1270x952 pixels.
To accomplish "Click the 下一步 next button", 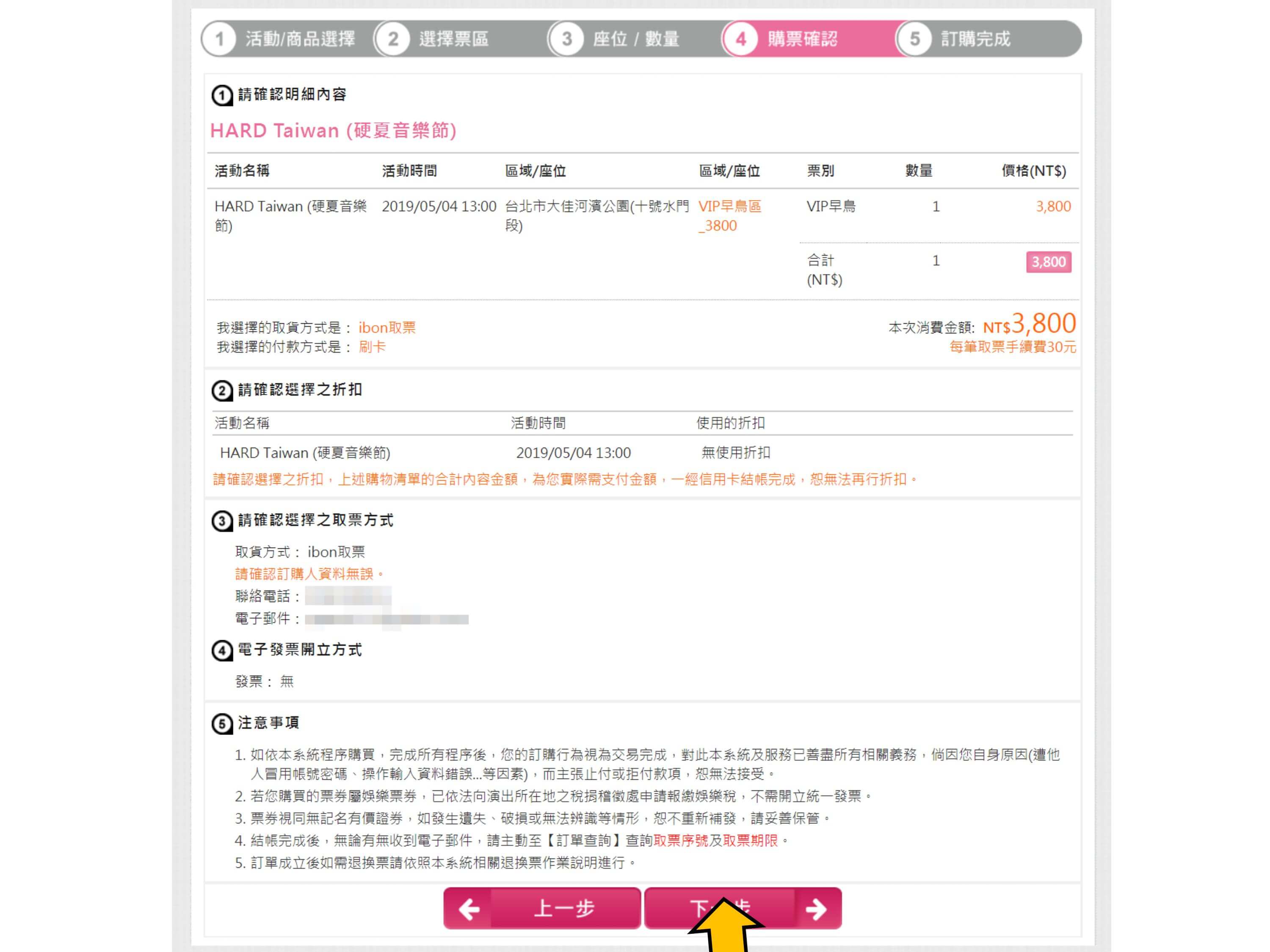I will pyautogui.click(x=743, y=908).
